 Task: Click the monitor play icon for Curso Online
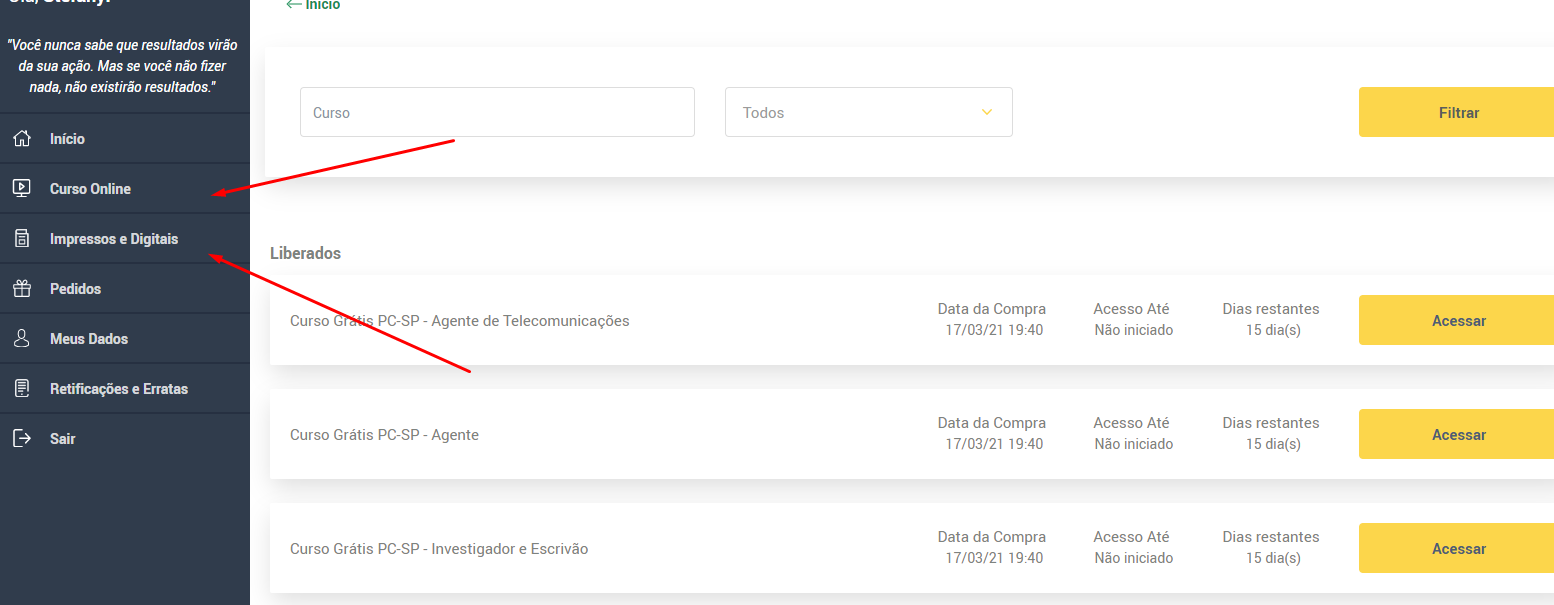[x=21, y=188]
